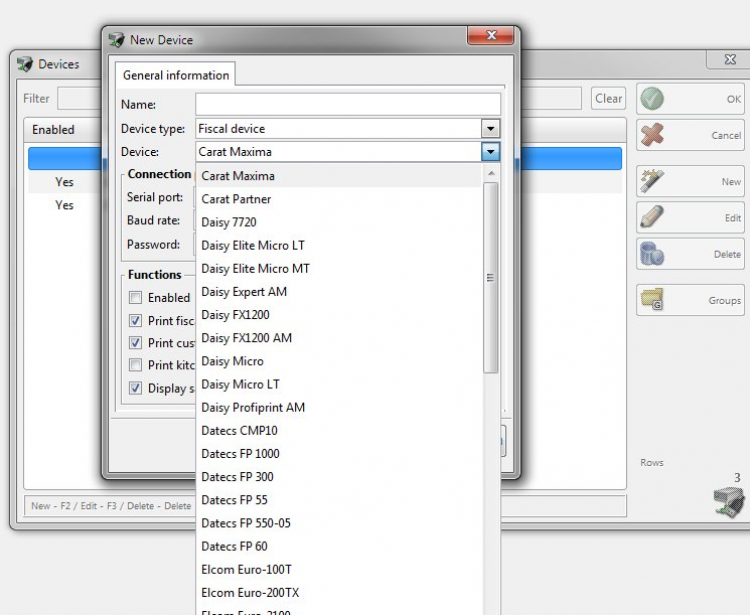Viewport: 750px width, 615px height.
Task: Close the New Device dialog
Action: [x=491, y=35]
